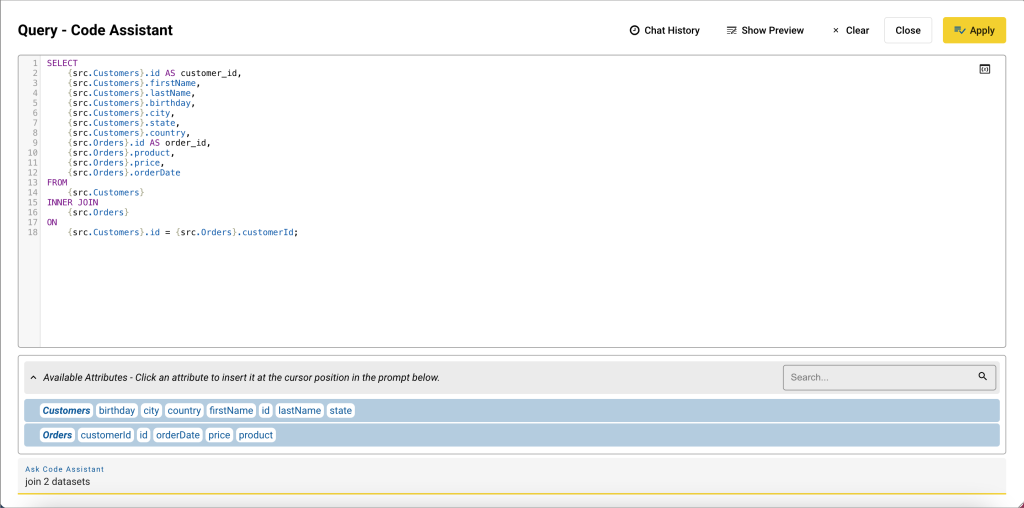This screenshot has height=508, width=1024.
Task: Click the Show Preview icon
Action: (732, 31)
